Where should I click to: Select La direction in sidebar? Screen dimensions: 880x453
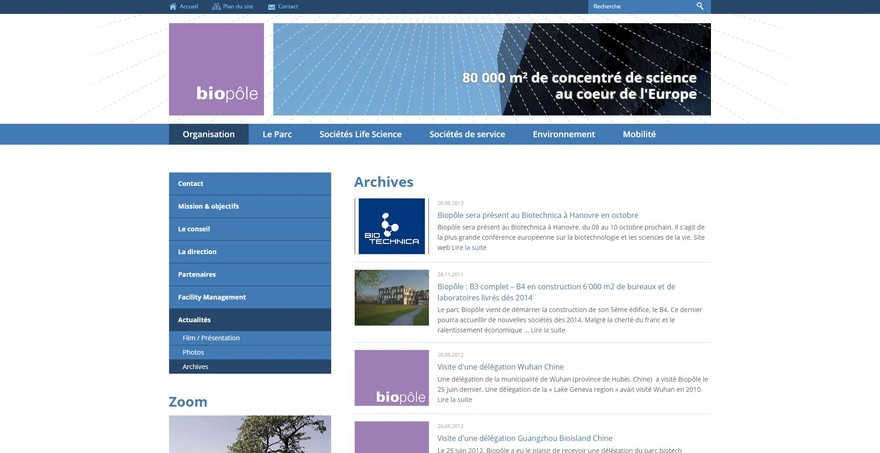(250, 252)
